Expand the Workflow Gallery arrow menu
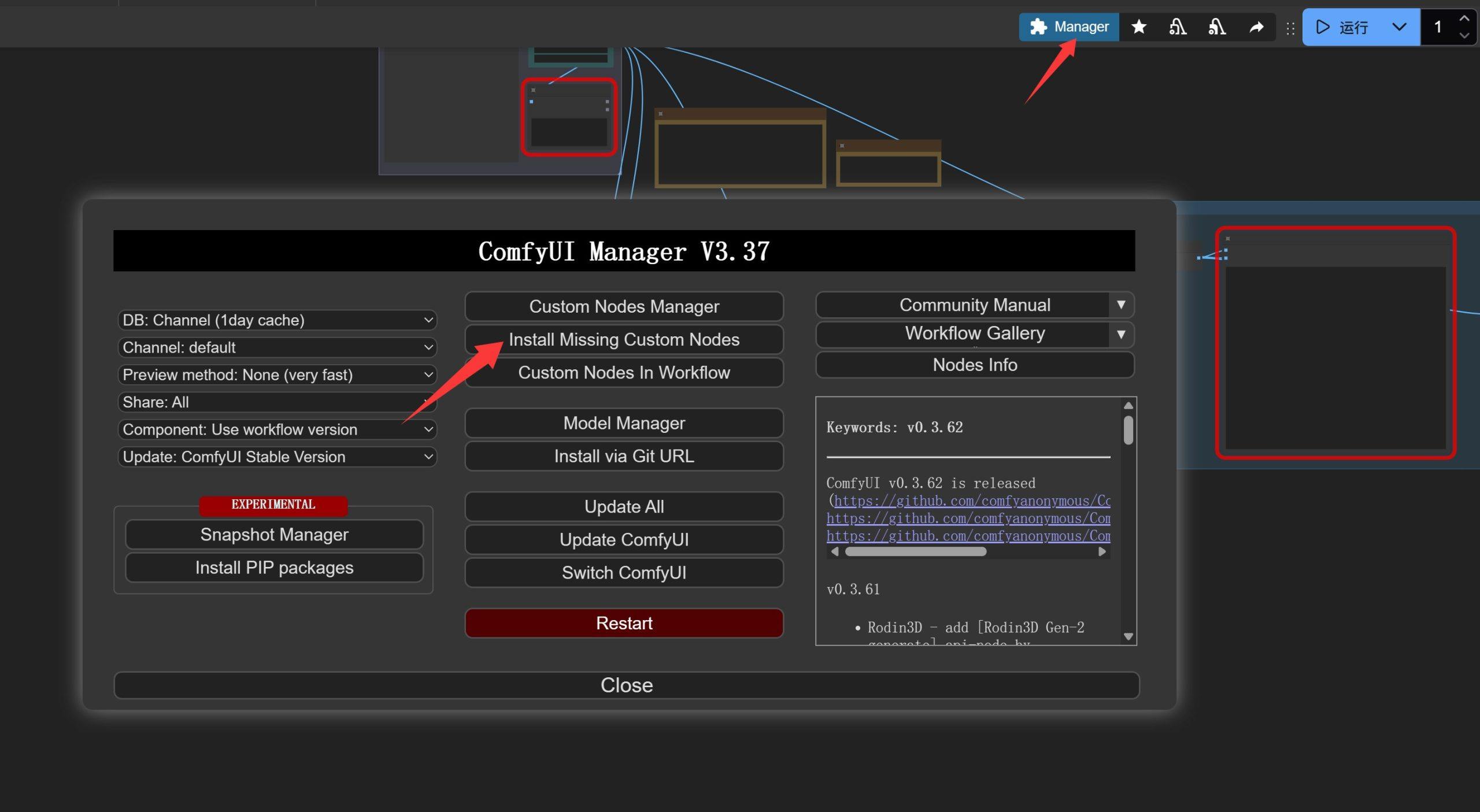This screenshot has width=1480, height=812. (1120, 333)
